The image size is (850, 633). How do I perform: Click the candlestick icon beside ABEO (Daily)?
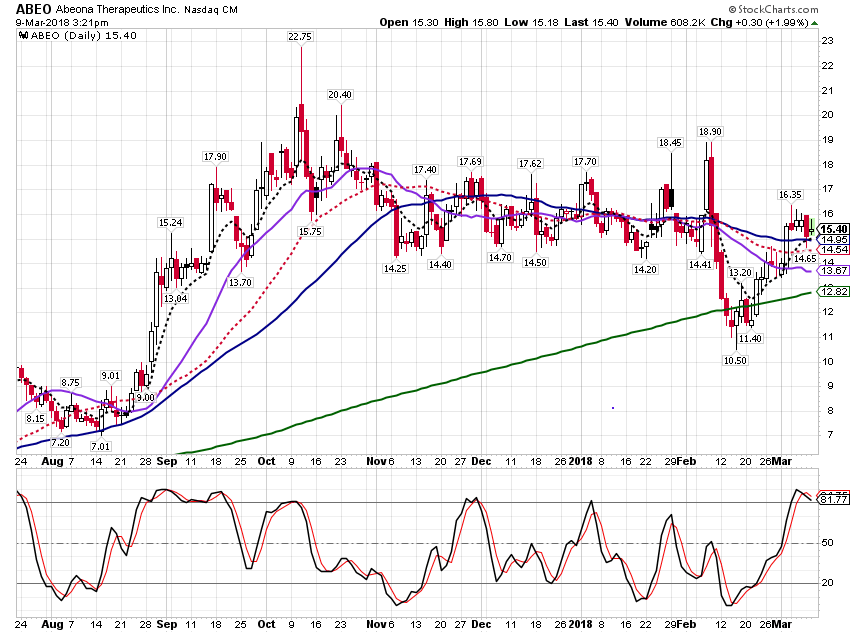click(x=23, y=36)
